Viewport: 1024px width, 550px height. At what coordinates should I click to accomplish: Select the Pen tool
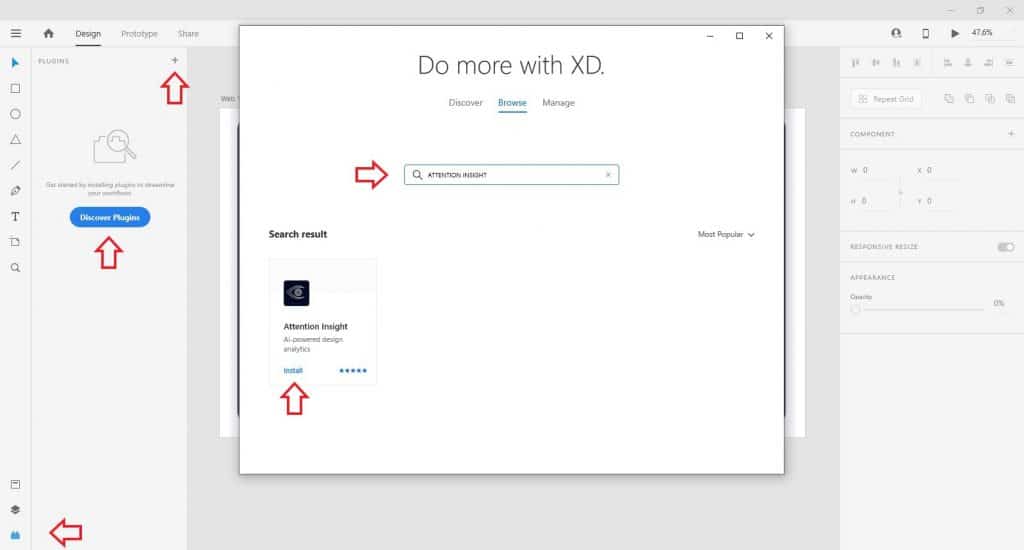(15, 191)
